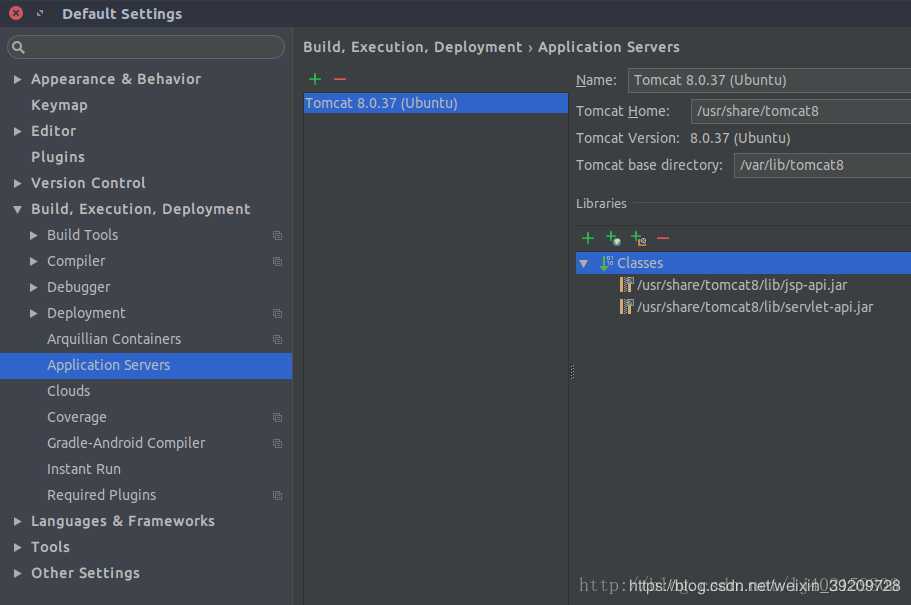
Task: Click the project-level icon beside Arquillian Containers
Action: pos(277,339)
